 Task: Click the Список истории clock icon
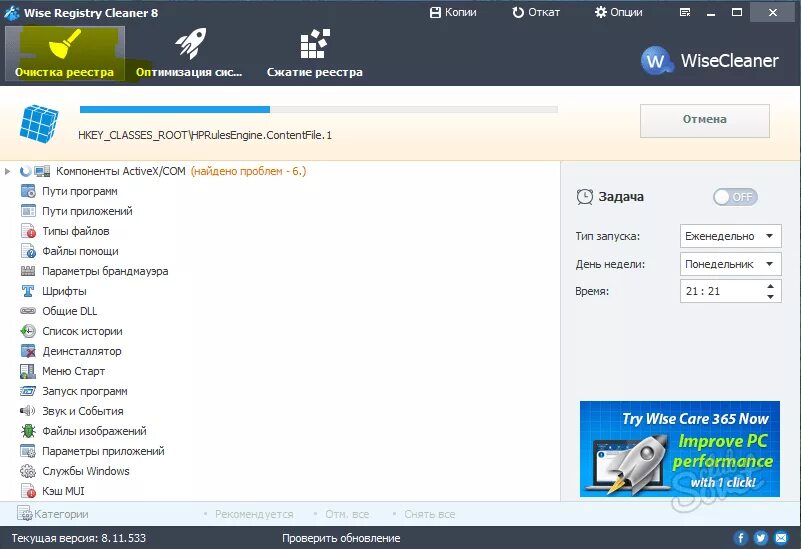(28, 331)
